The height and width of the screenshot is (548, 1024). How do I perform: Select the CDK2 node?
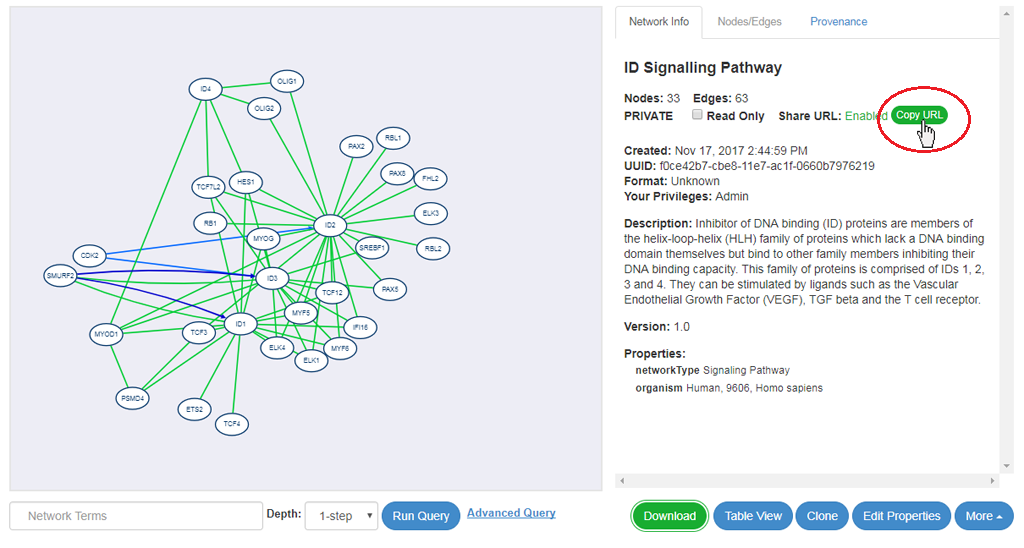point(89,255)
